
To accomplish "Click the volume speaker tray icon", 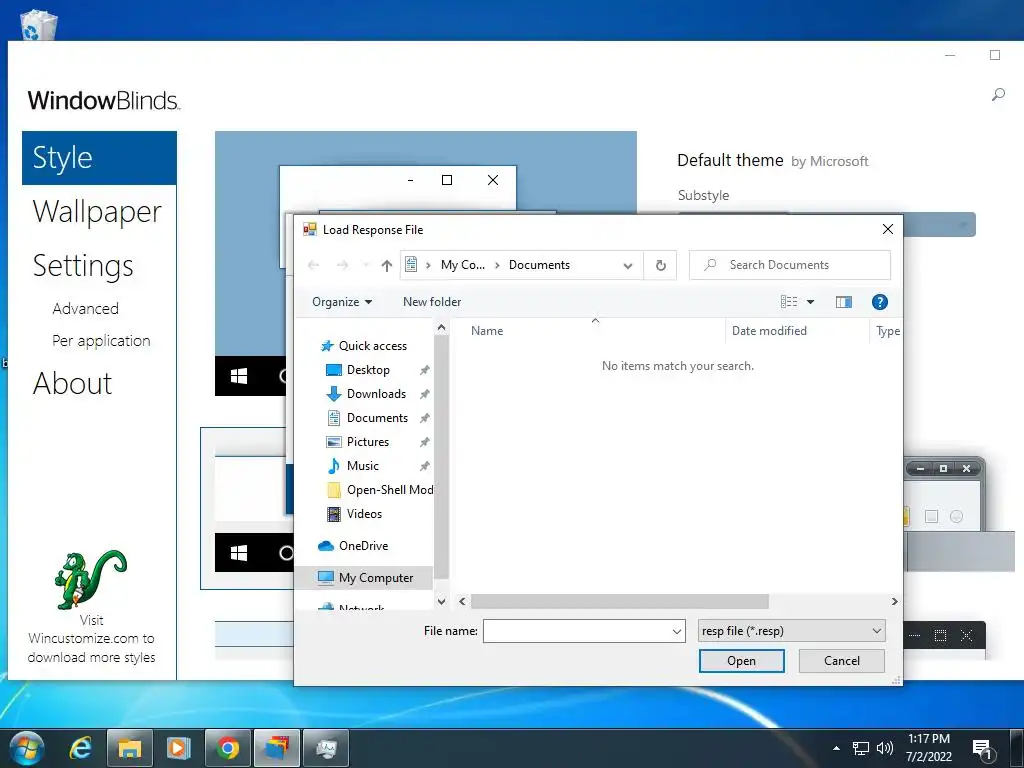I will [885, 748].
